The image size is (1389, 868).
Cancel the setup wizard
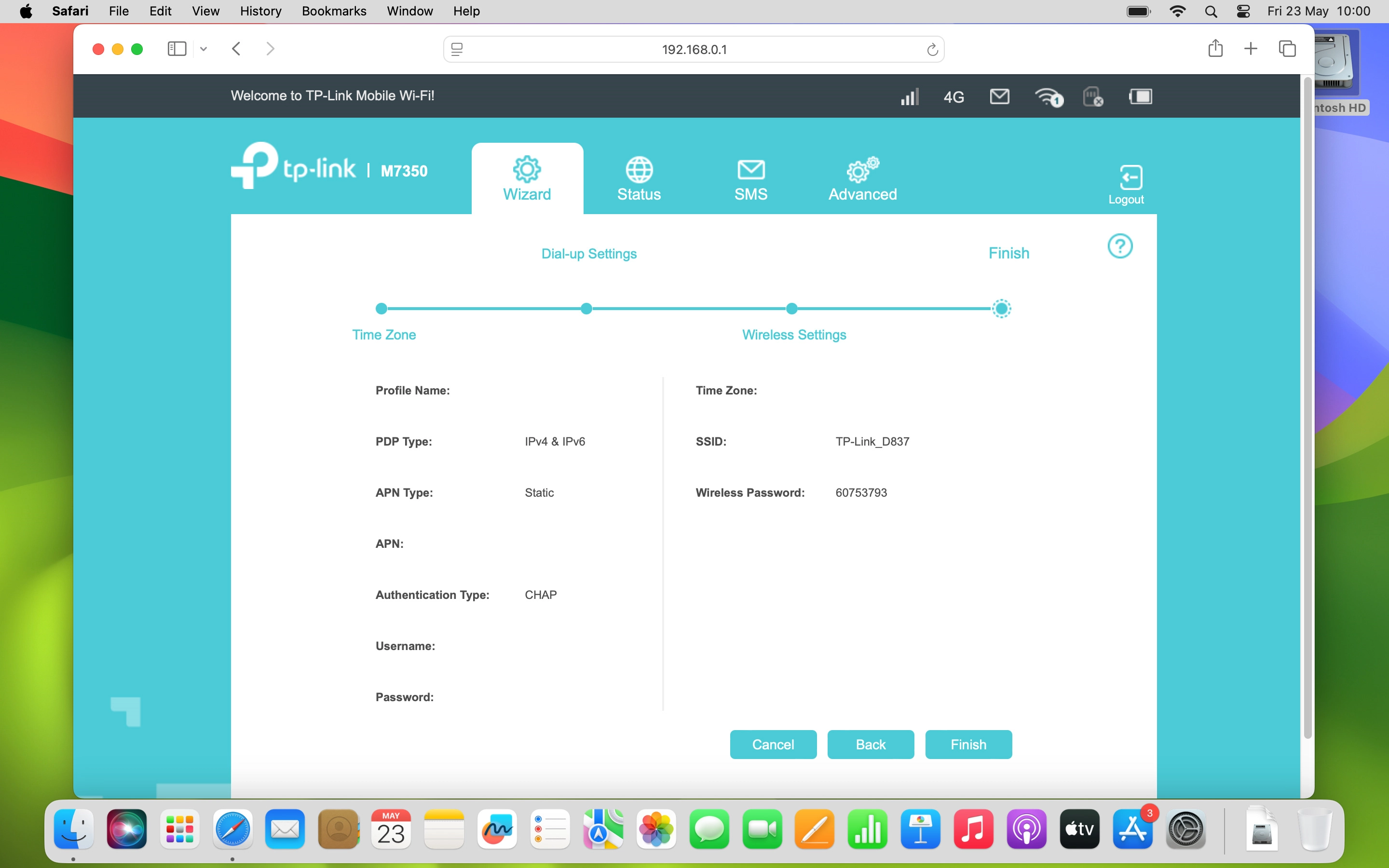[x=773, y=744]
